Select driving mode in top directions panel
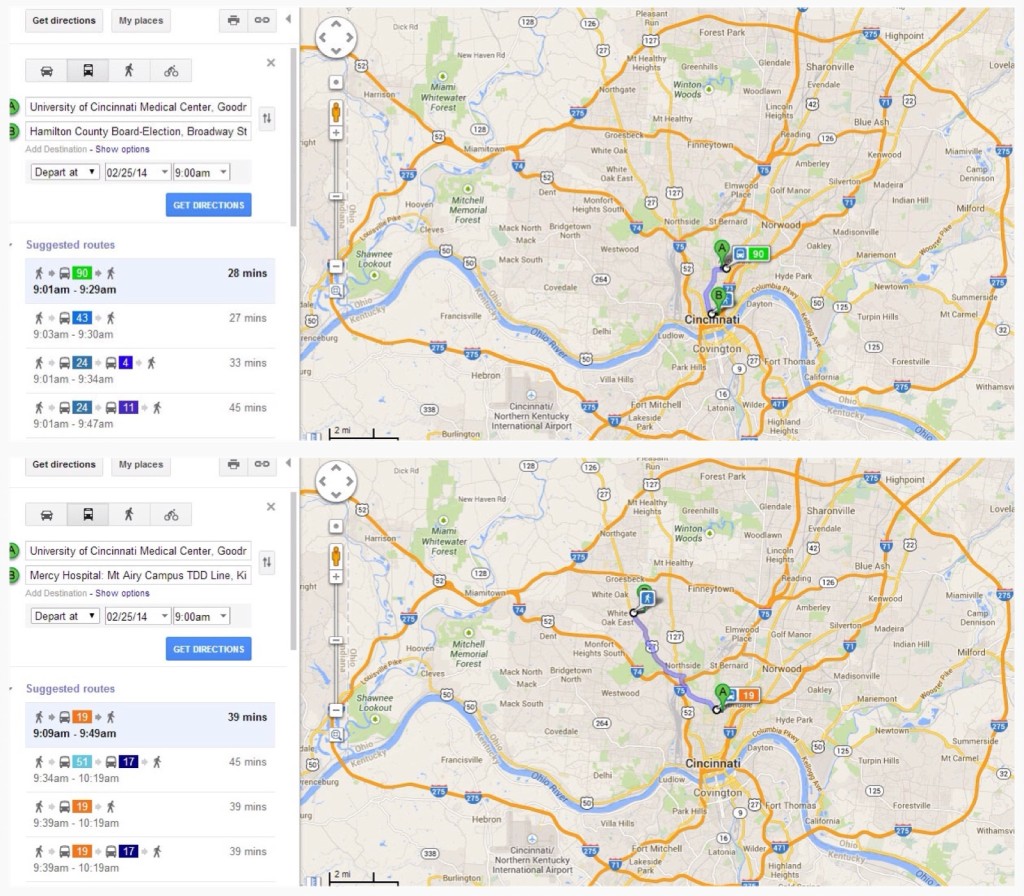The width and height of the screenshot is (1024, 896). 46,71
